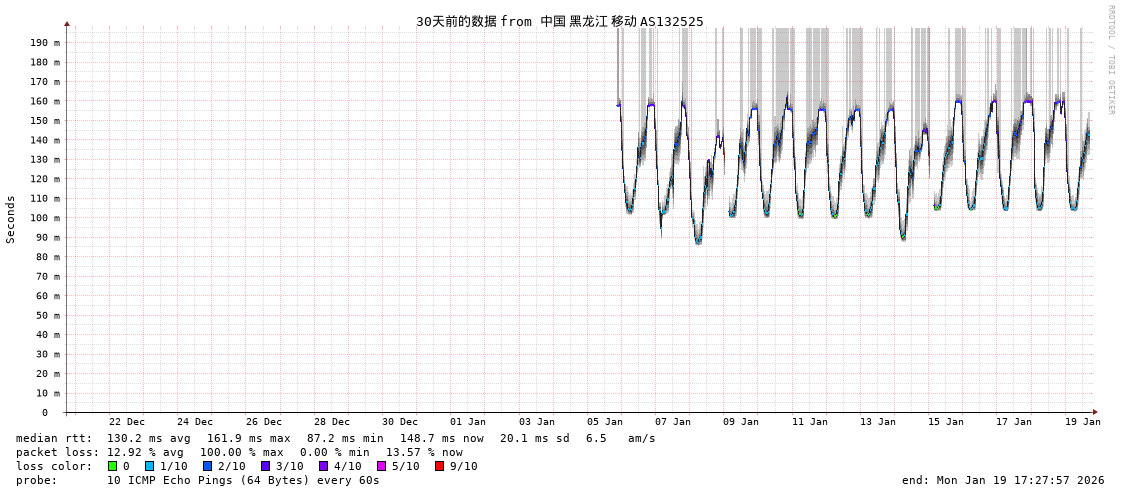
Task: Select the 01 Jan x-axis label
Action: (x=468, y=422)
